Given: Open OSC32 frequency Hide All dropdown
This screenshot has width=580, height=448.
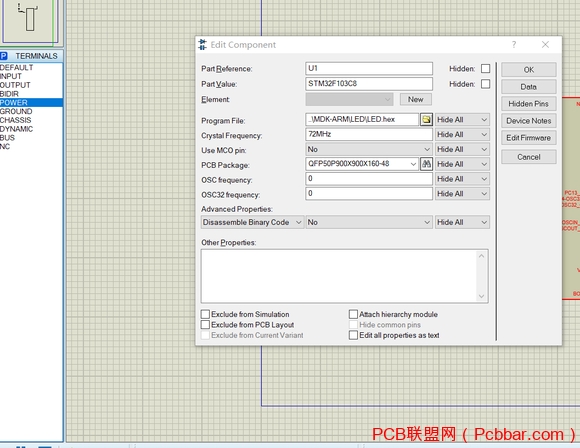Looking at the screenshot, I should click(x=462, y=193).
